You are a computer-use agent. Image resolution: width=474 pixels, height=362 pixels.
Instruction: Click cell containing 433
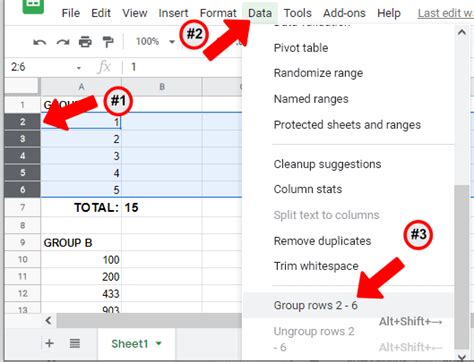tap(81, 293)
